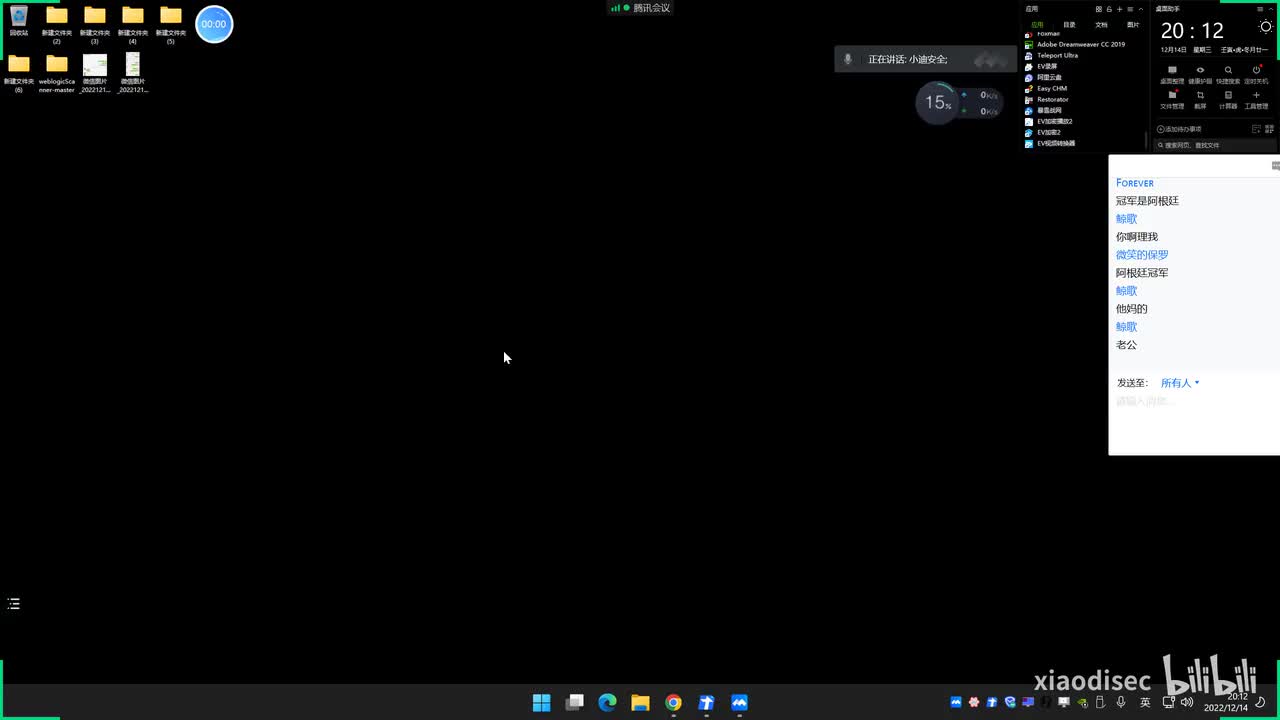Viewport: 1280px width, 720px height.
Task: Open 工具管理 tool manager
Action: tap(1256, 100)
